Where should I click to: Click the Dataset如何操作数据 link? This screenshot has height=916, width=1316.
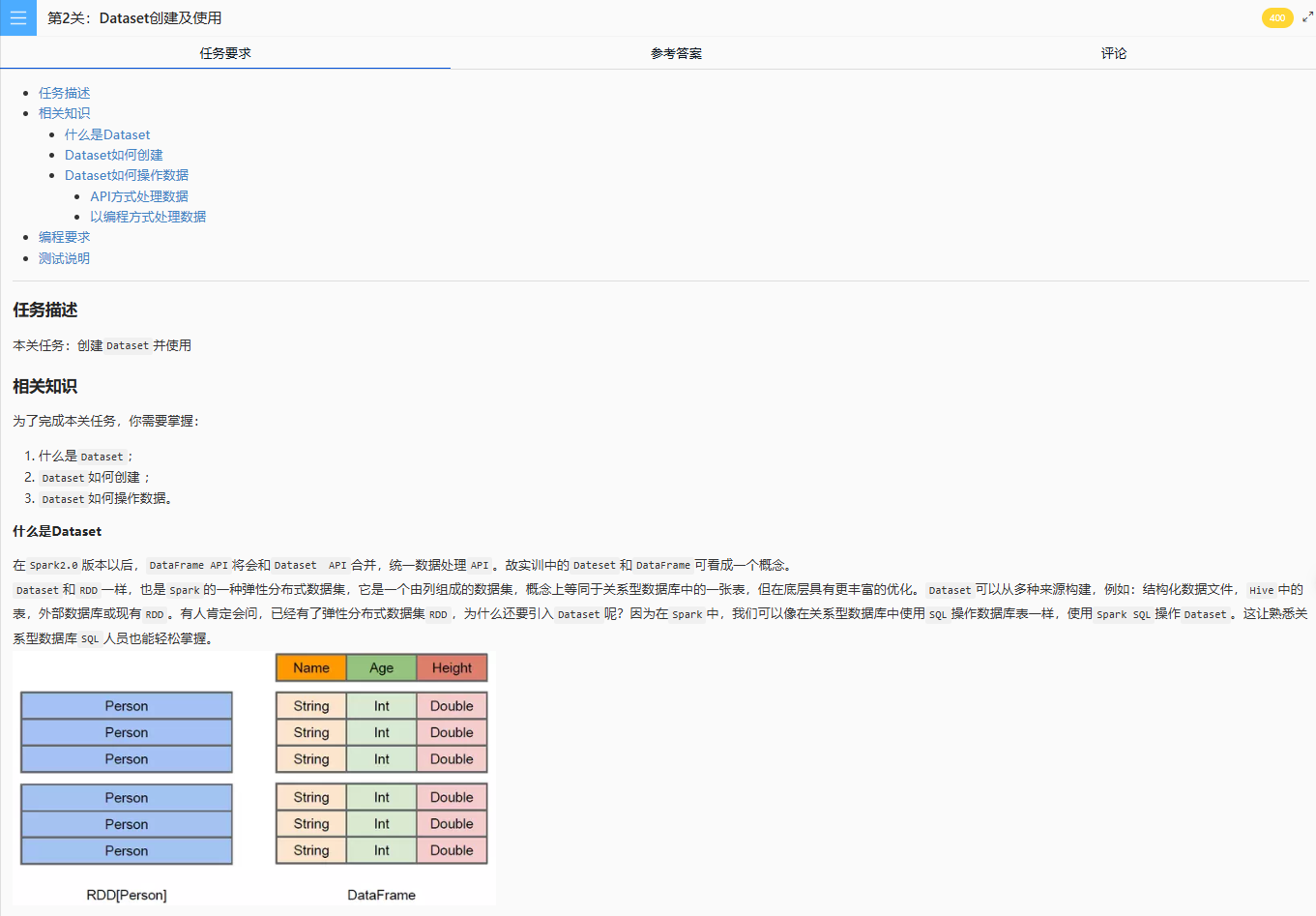[127, 175]
